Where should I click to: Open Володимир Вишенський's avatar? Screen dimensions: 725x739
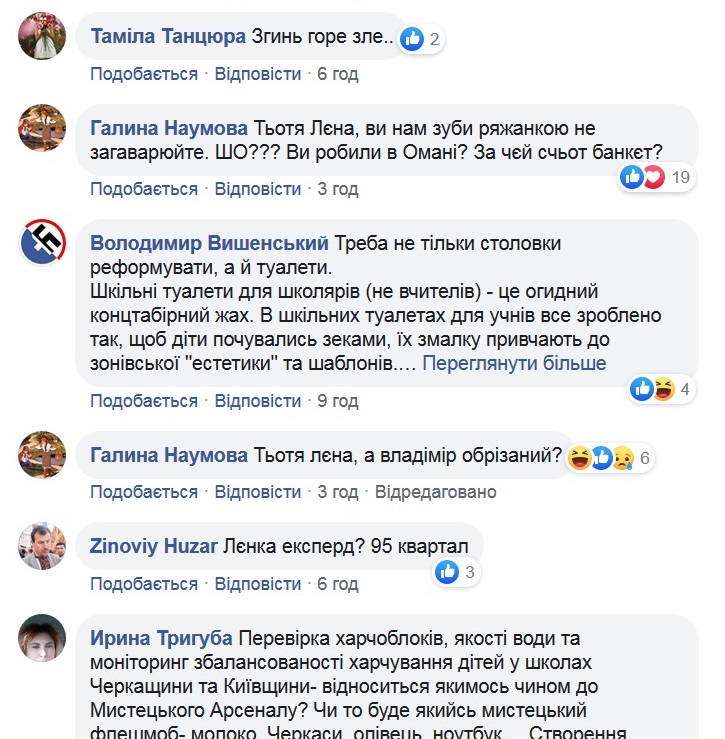[43, 243]
